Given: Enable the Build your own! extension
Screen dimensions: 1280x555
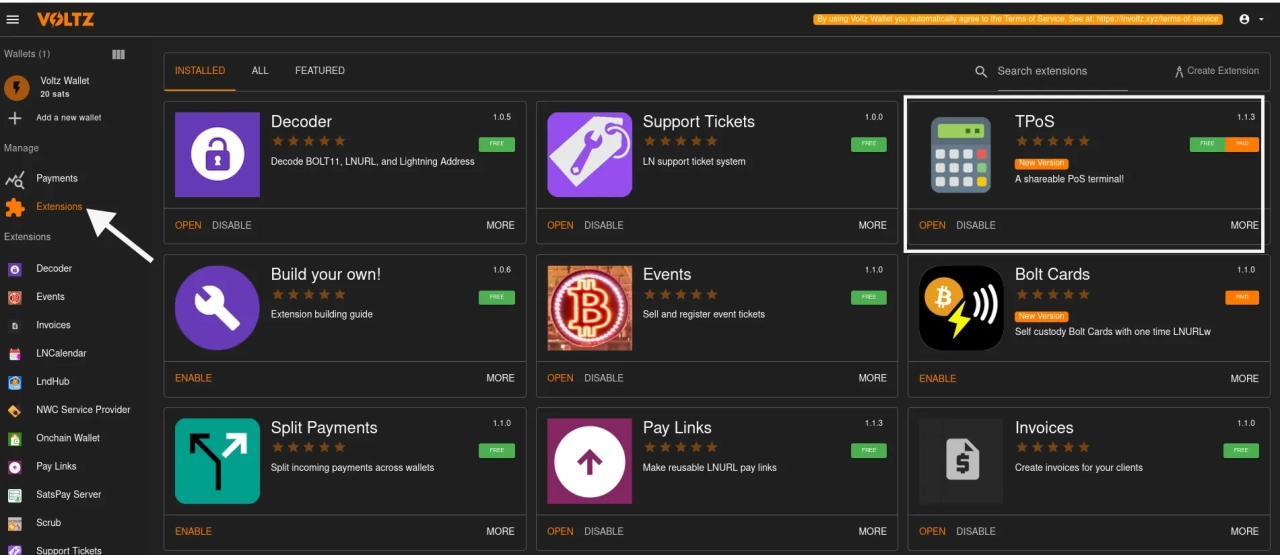Looking at the screenshot, I should (x=193, y=378).
